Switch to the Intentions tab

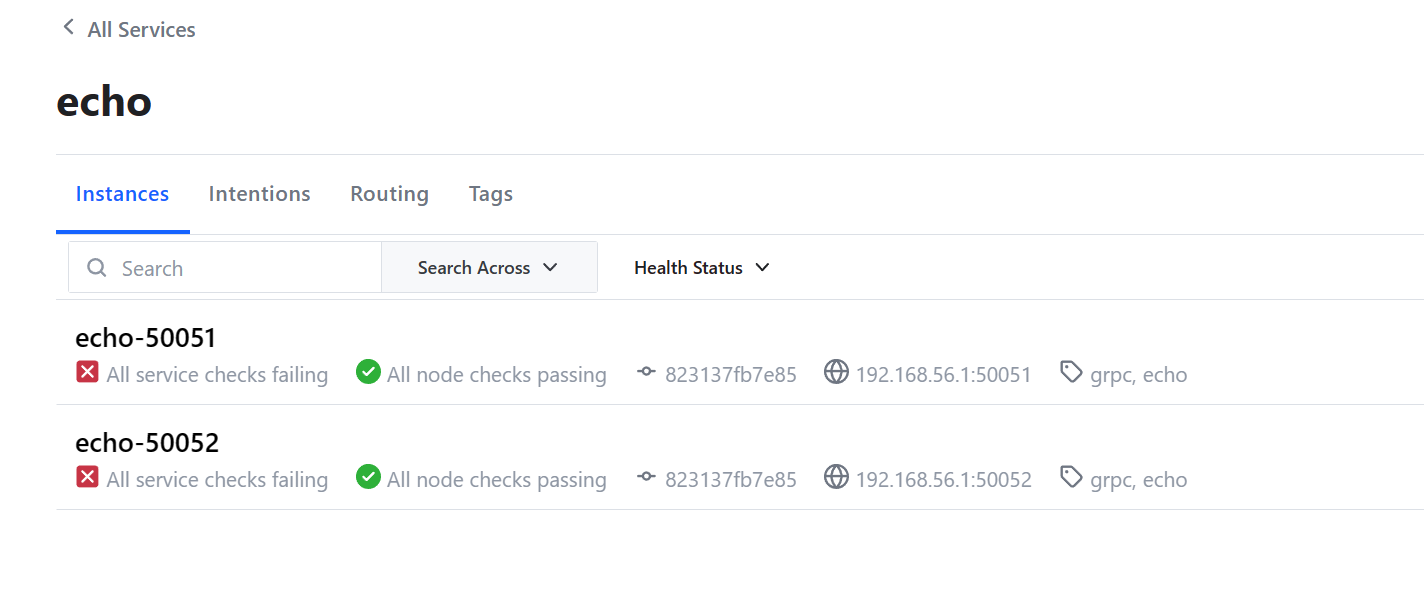(259, 194)
